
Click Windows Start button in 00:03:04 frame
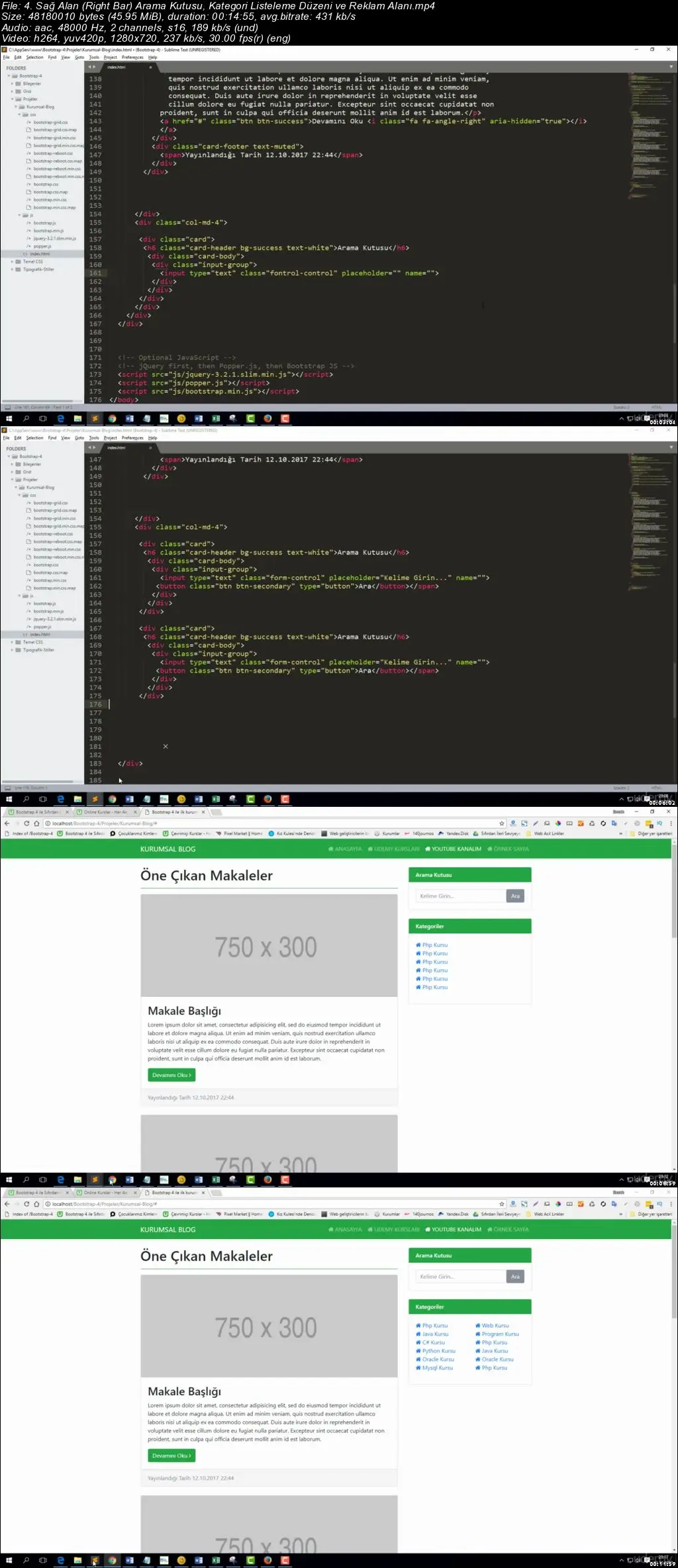click(9, 418)
